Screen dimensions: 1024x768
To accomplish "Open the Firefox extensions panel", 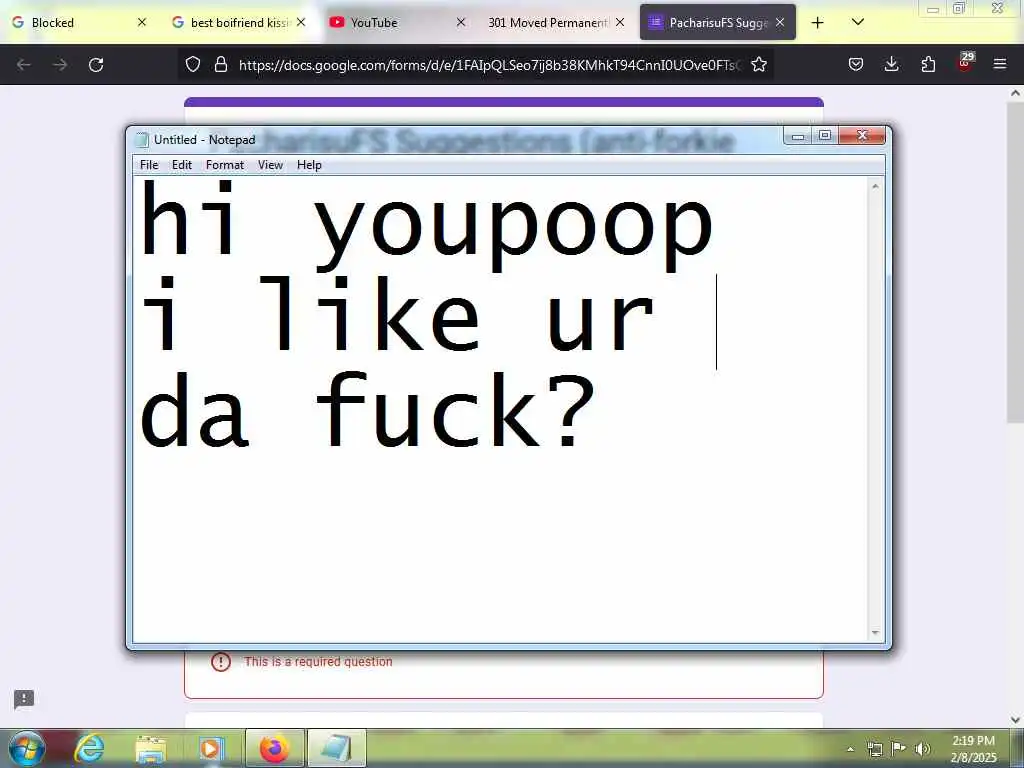I will click(928, 65).
